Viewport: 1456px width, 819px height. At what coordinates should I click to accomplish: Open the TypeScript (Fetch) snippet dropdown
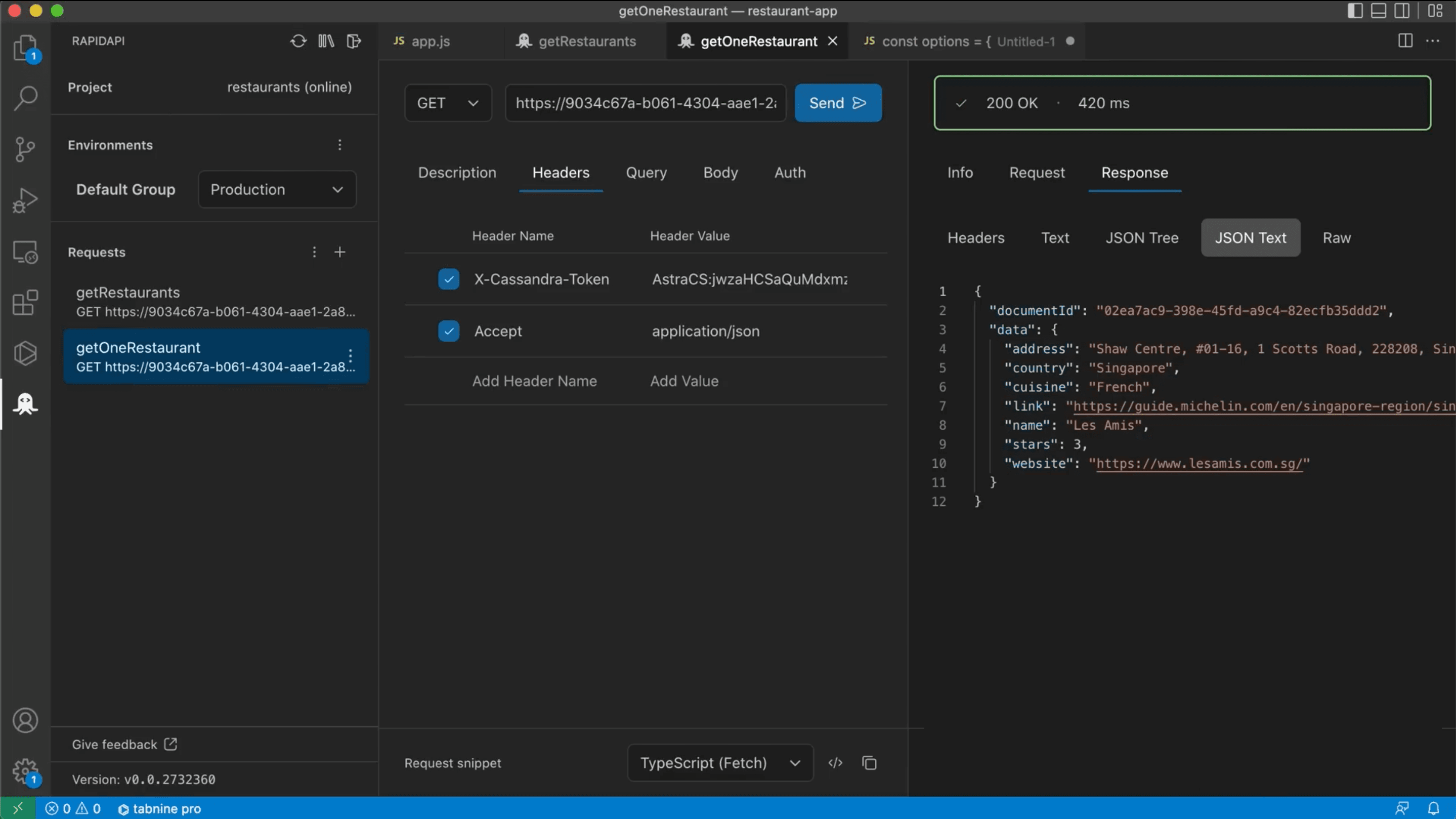[720, 763]
